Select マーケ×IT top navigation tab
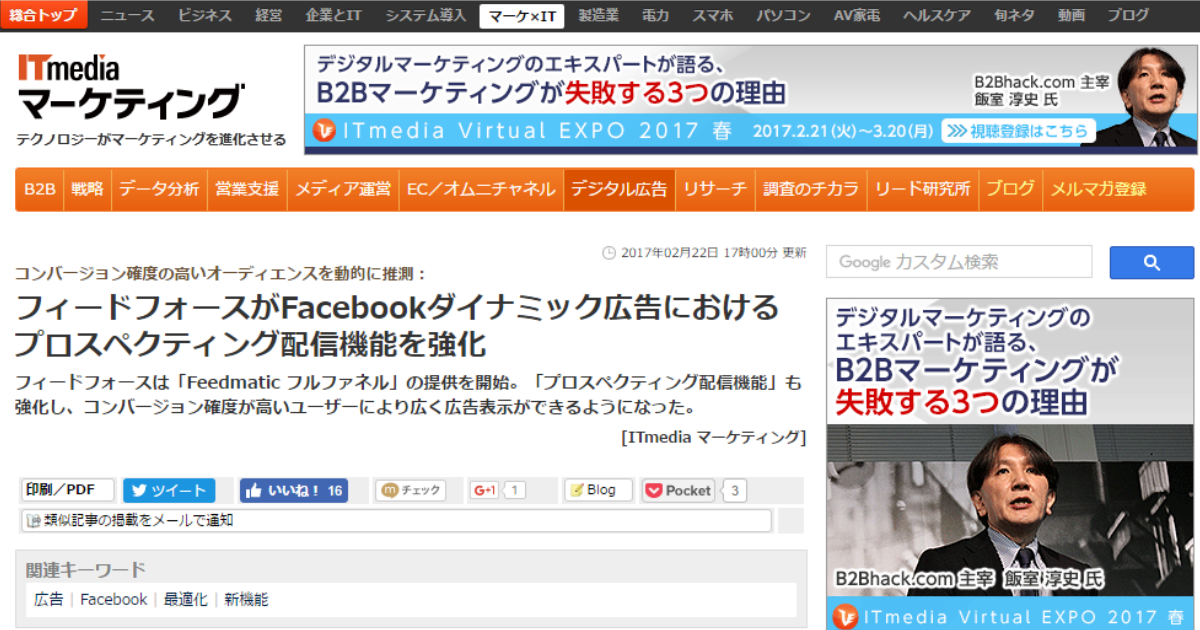 522,15
